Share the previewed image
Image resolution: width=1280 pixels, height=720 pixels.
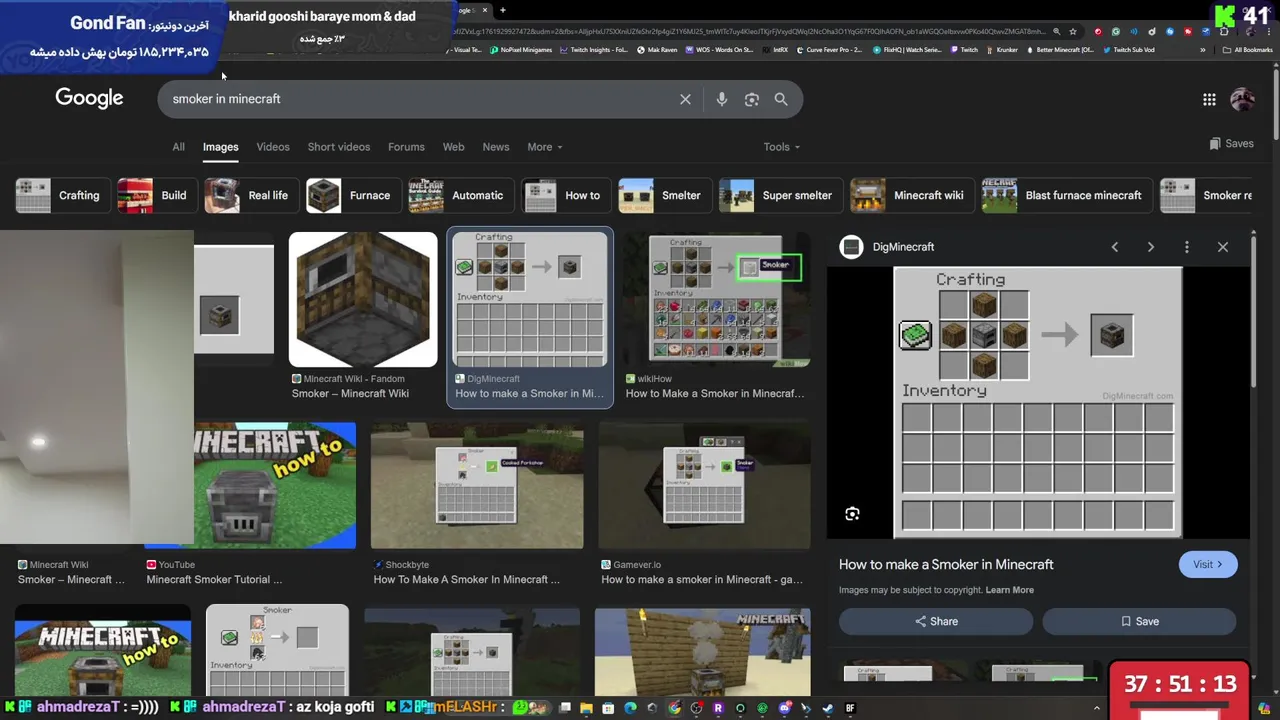pyautogui.click(x=936, y=621)
